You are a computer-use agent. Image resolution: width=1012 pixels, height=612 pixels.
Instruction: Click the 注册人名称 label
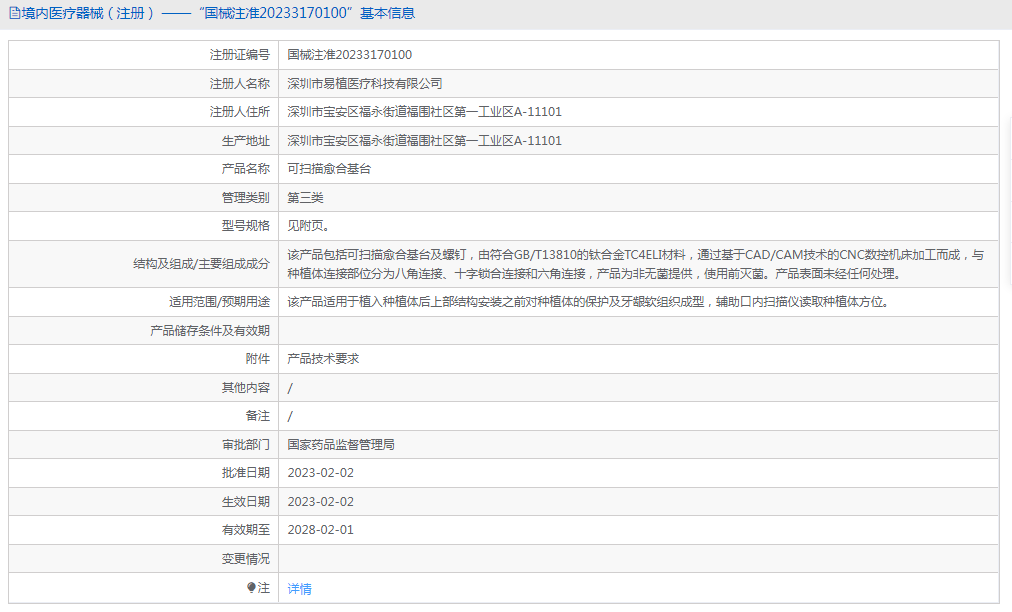pos(239,83)
